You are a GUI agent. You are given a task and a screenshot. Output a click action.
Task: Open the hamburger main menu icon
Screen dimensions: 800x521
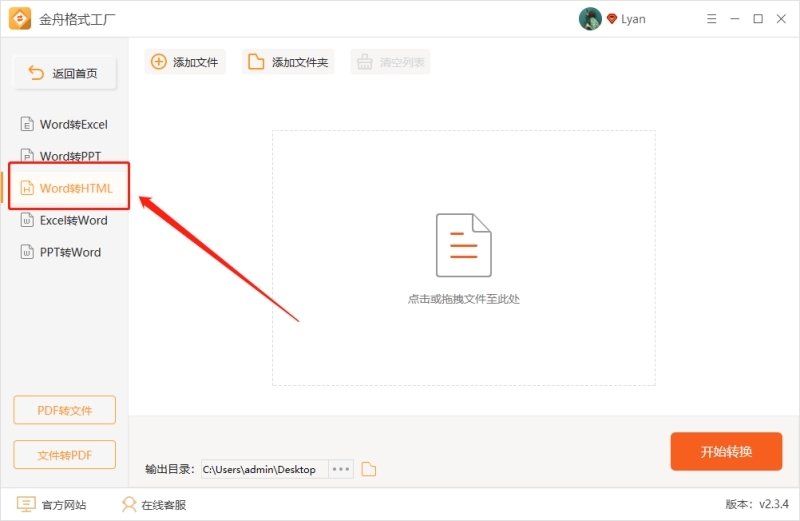click(x=711, y=19)
